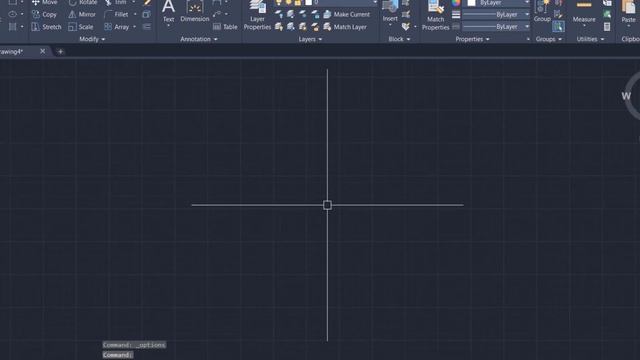The image size is (640, 360).
Task: Click Match Layer
Action: click(345, 27)
